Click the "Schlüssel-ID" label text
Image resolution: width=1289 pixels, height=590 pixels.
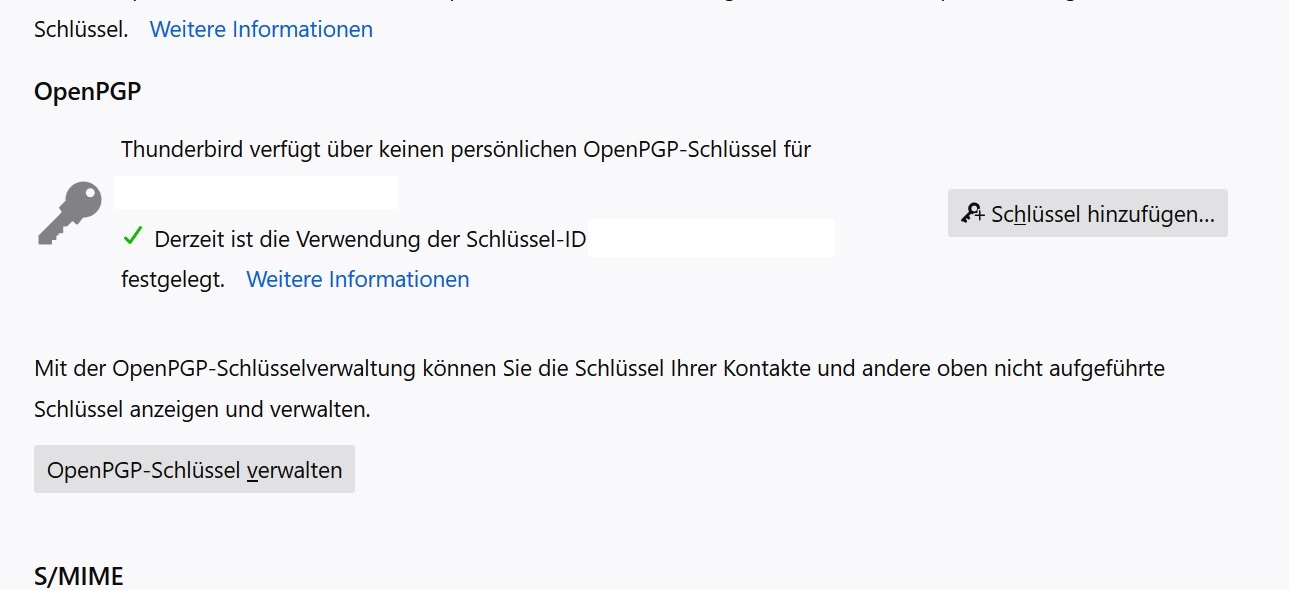525,240
